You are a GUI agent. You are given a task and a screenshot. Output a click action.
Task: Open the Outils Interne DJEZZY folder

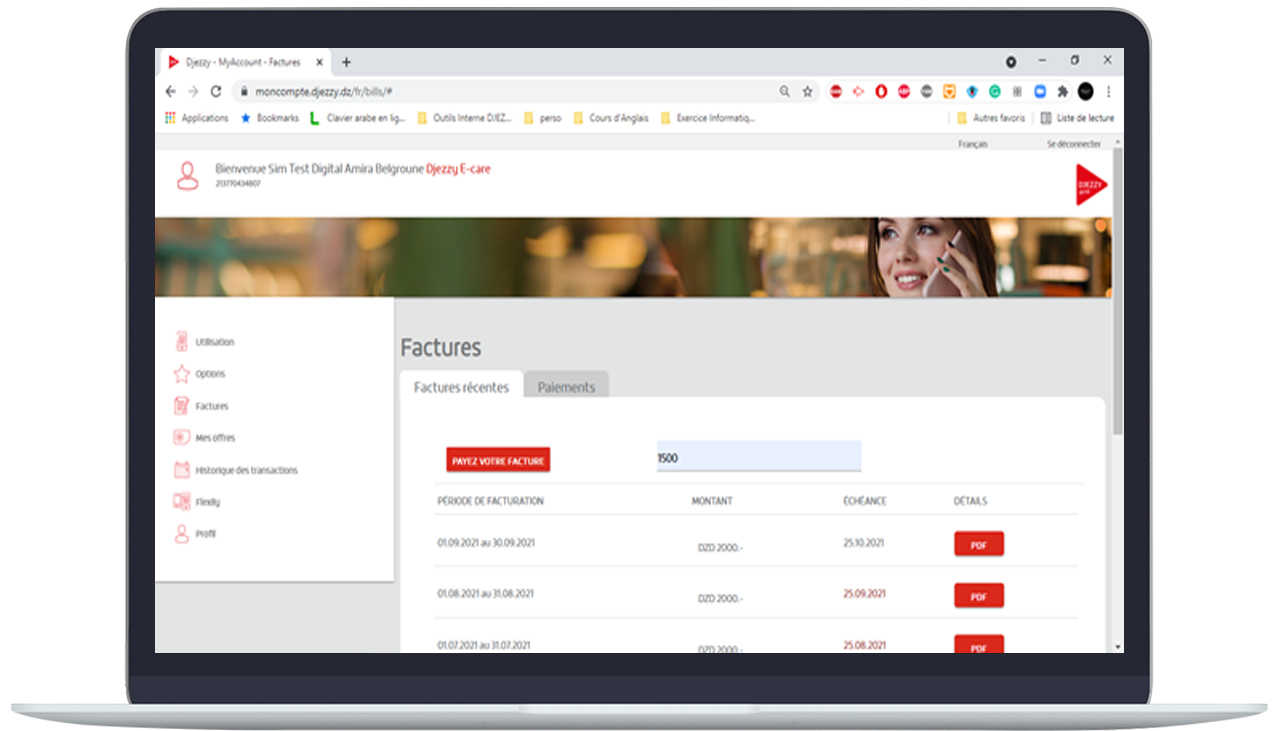click(x=465, y=118)
